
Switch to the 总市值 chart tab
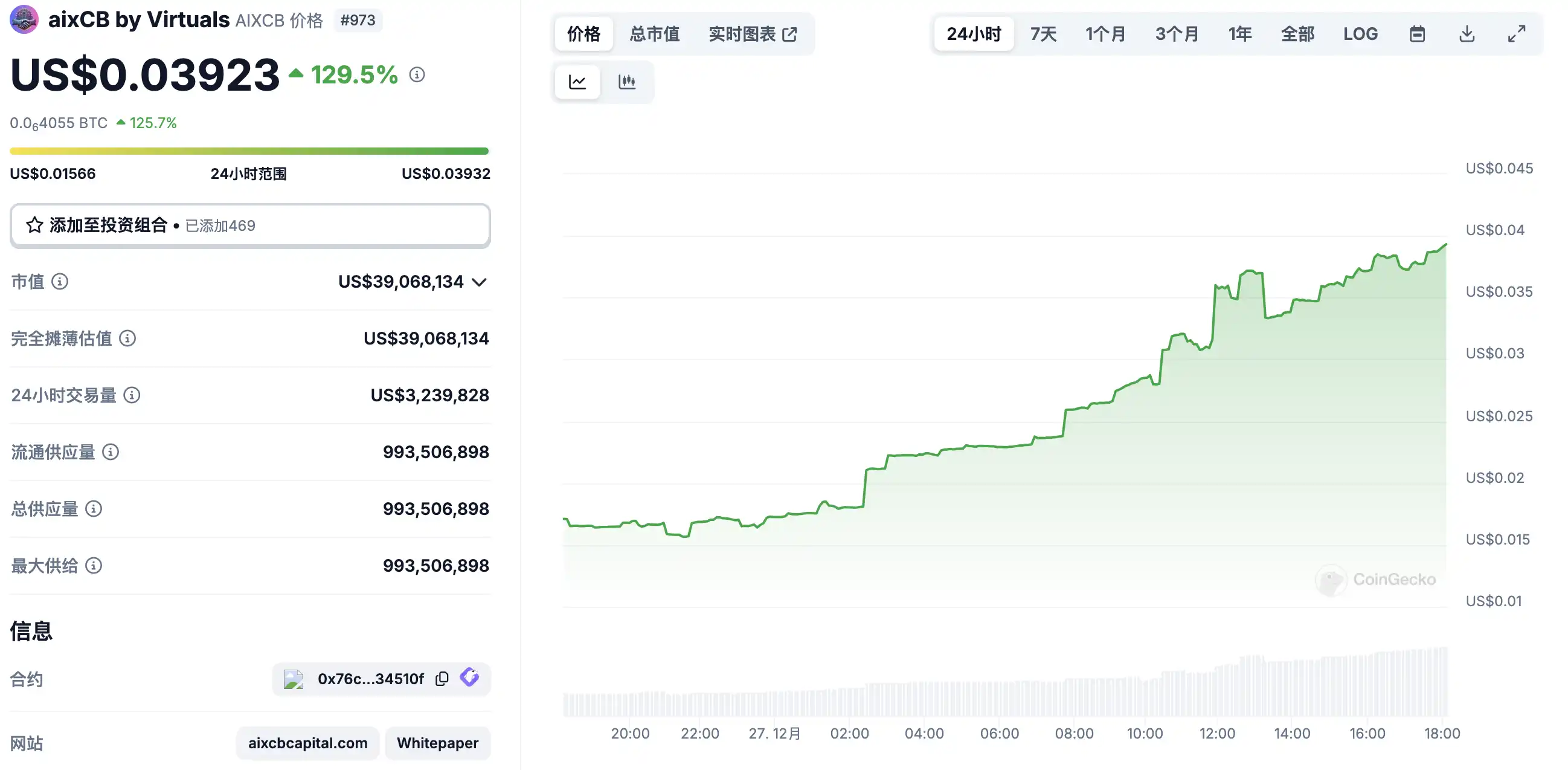point(654,34)
